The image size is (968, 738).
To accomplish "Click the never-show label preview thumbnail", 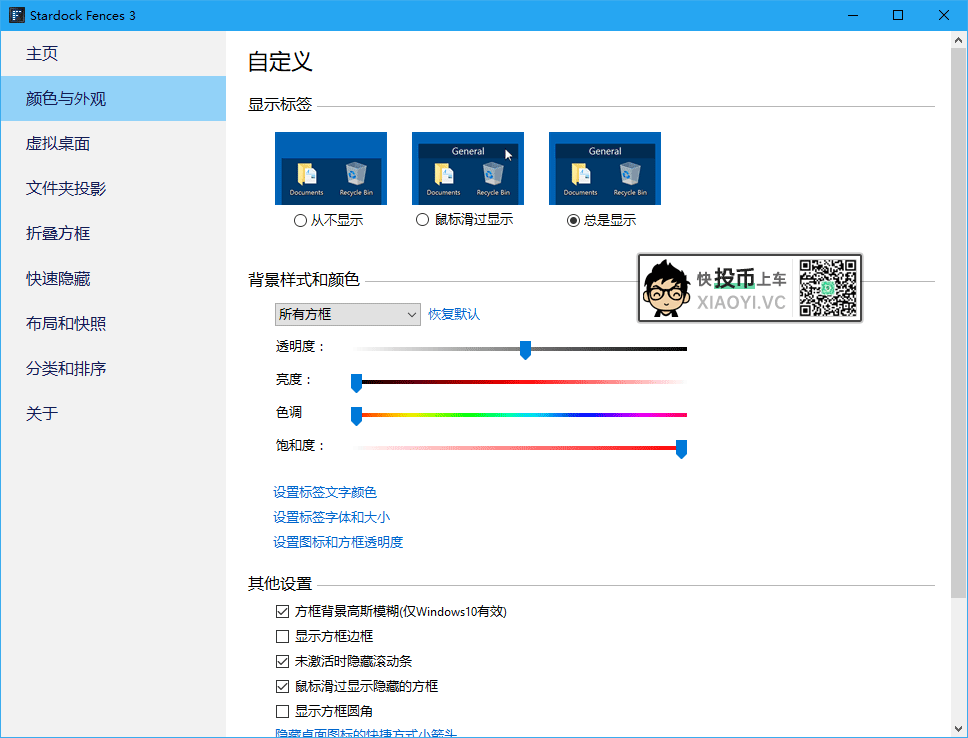I will coord(331,169).
